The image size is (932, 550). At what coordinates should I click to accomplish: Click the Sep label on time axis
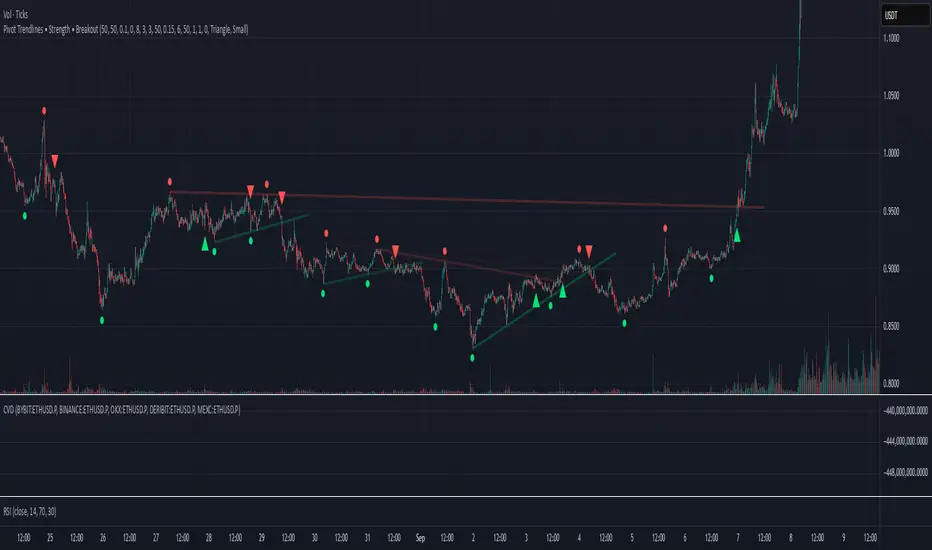(x=420, y=538)
